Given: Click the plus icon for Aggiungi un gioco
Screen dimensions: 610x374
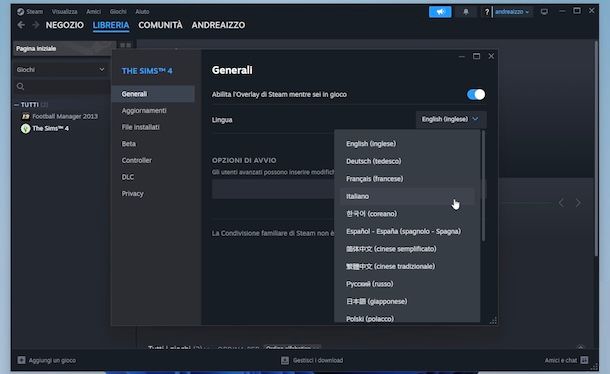Looking at the screenshot, I should (x=21, y=360).
